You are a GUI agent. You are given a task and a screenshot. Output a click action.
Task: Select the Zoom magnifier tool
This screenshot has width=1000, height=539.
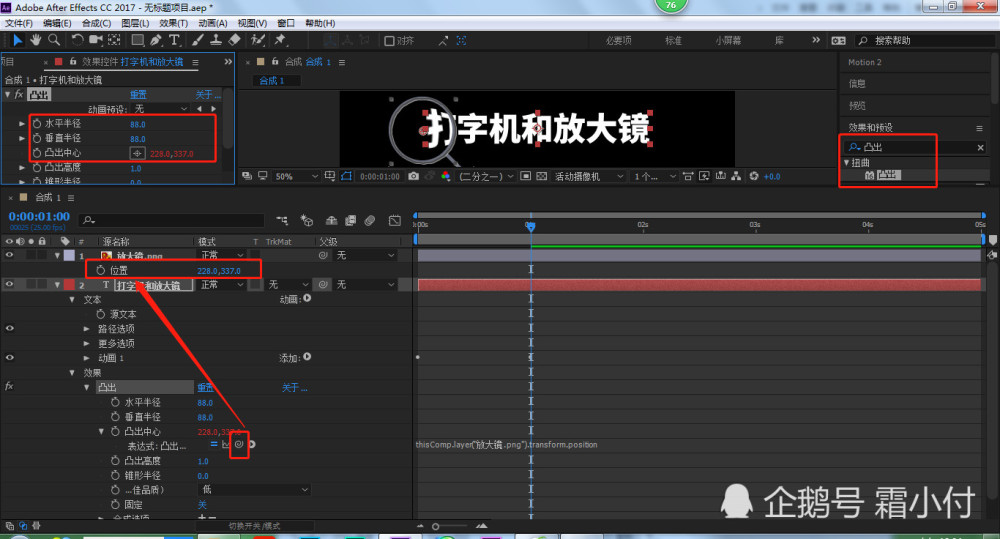[54, 40]
